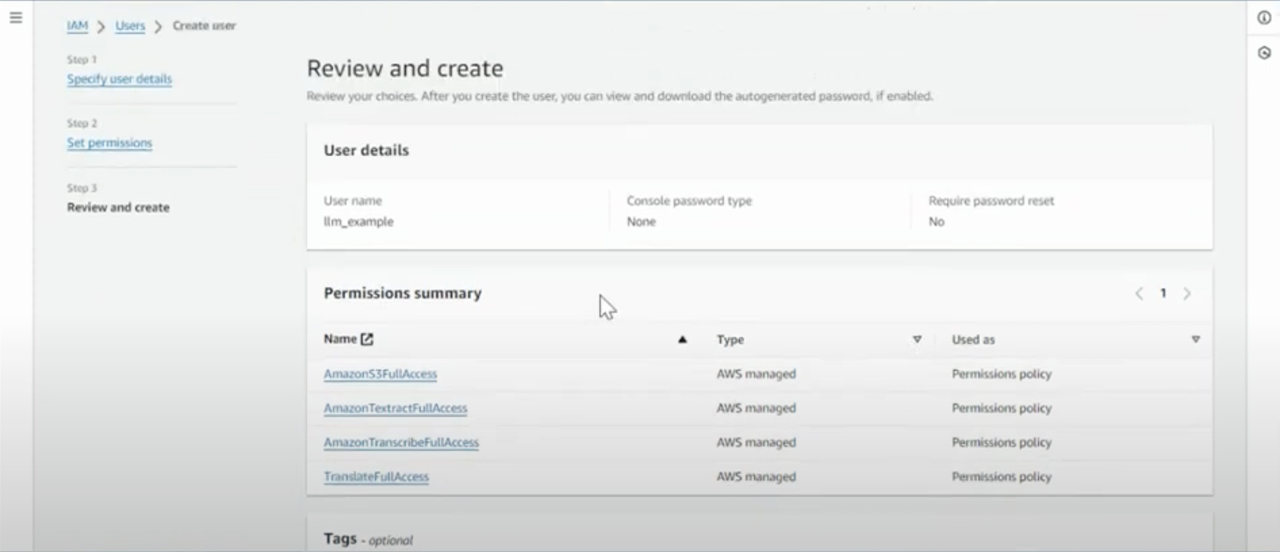This screenshot has height=552, width=1280.
Task: Go to previous page of permissions
Action: 1139,294
